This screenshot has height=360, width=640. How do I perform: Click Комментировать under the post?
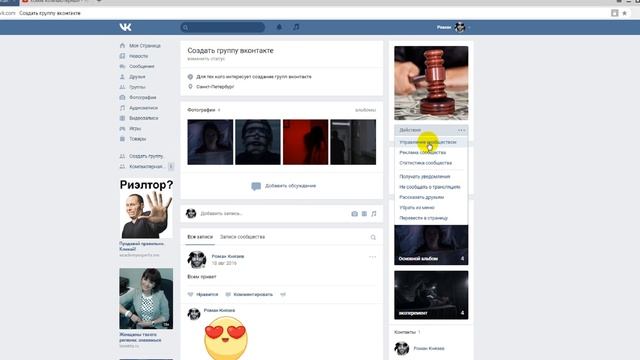(x=249, y=294)
